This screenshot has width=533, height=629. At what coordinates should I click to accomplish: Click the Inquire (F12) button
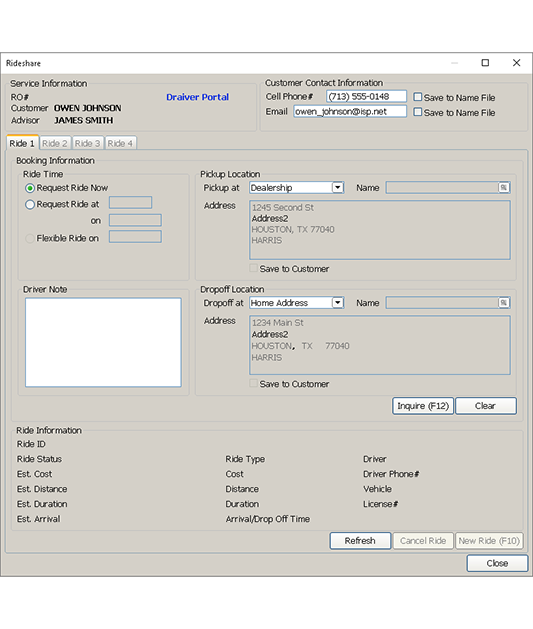423,406
